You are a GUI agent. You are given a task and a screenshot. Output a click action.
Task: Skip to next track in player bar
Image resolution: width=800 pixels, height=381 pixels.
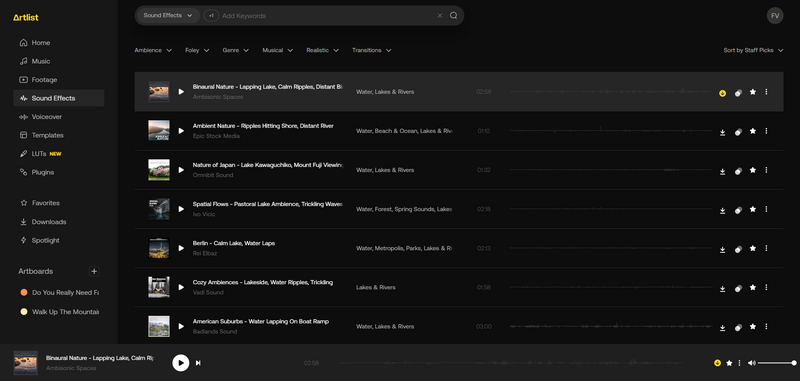pos(198,363)
